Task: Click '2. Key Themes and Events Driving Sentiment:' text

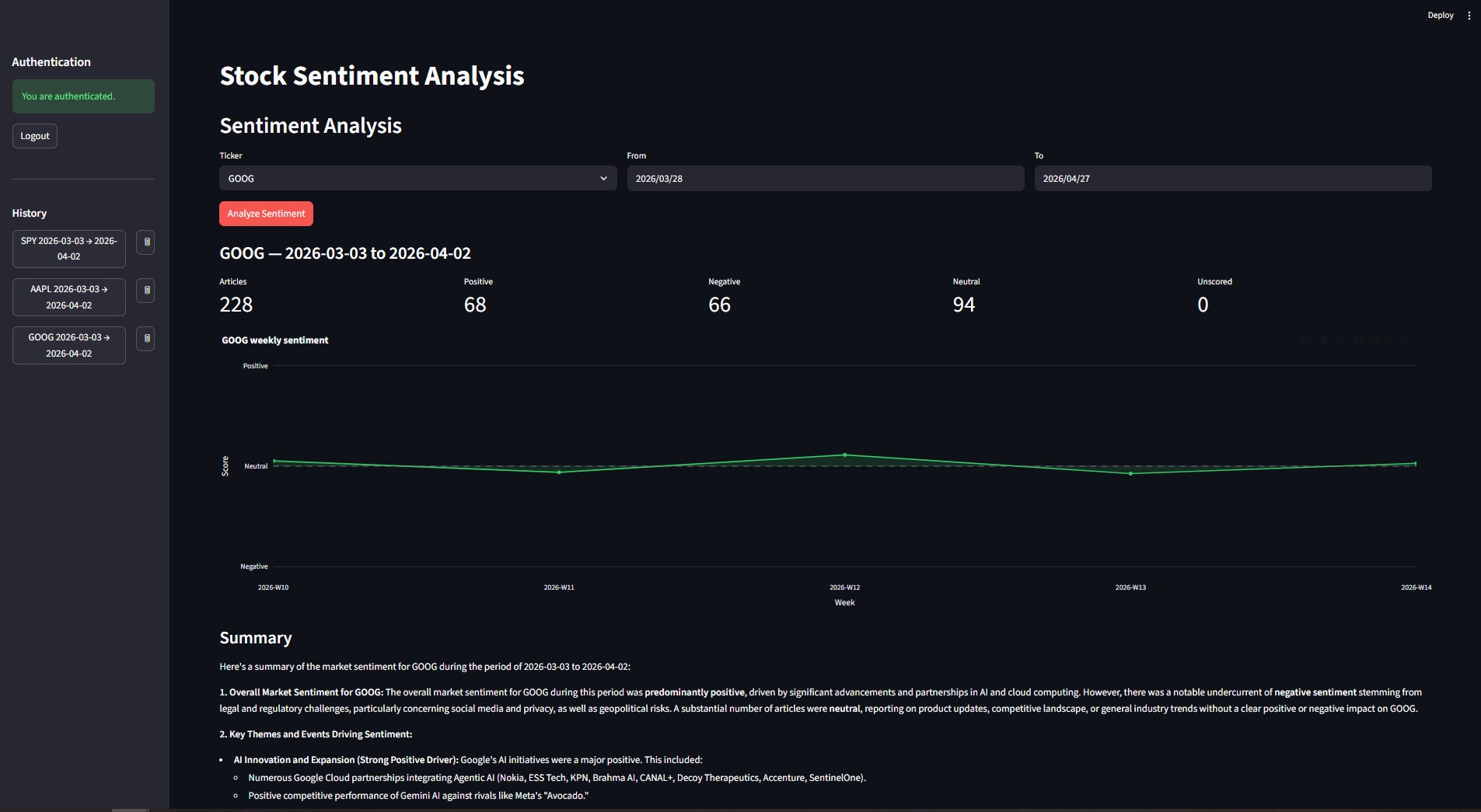Action: point(316,734)
